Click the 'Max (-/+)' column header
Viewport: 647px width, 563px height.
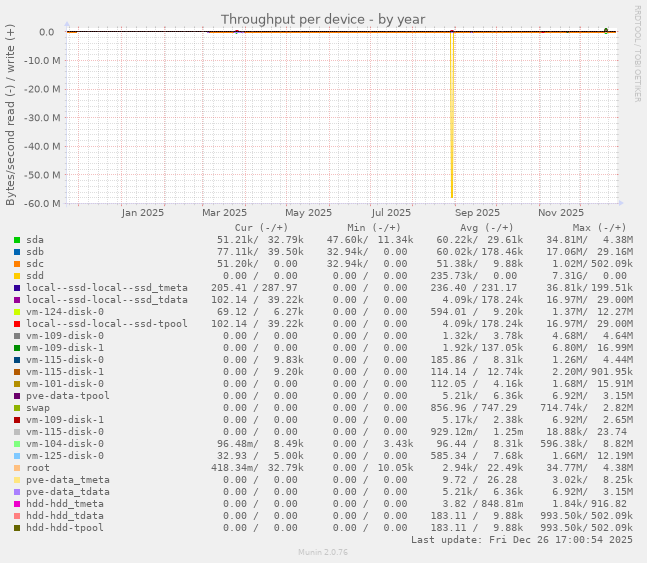[x=599, y=227]
